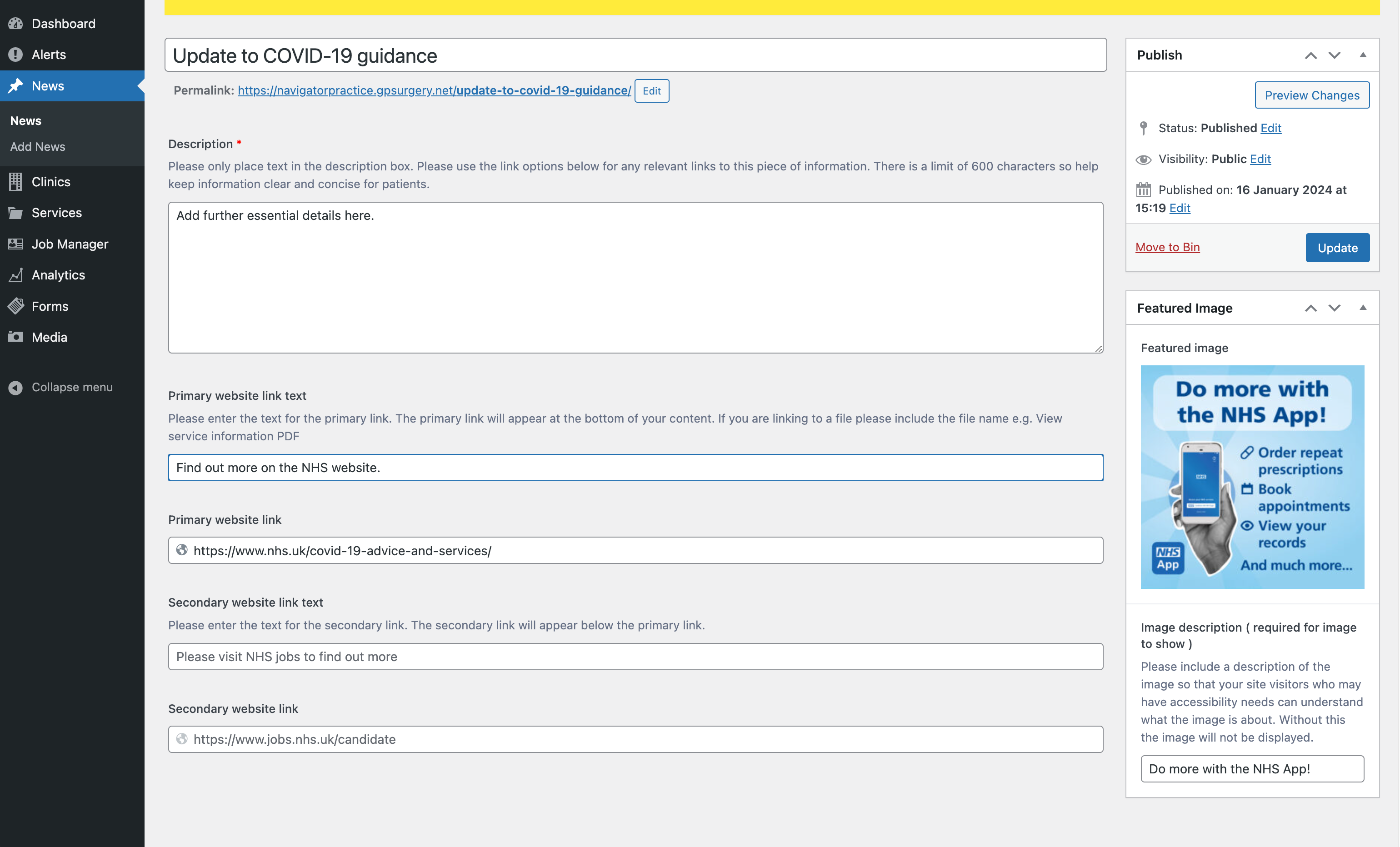The image size is (1400, 847).
Task: Open Analytics menu item
Action: click(x=72, y=275)
